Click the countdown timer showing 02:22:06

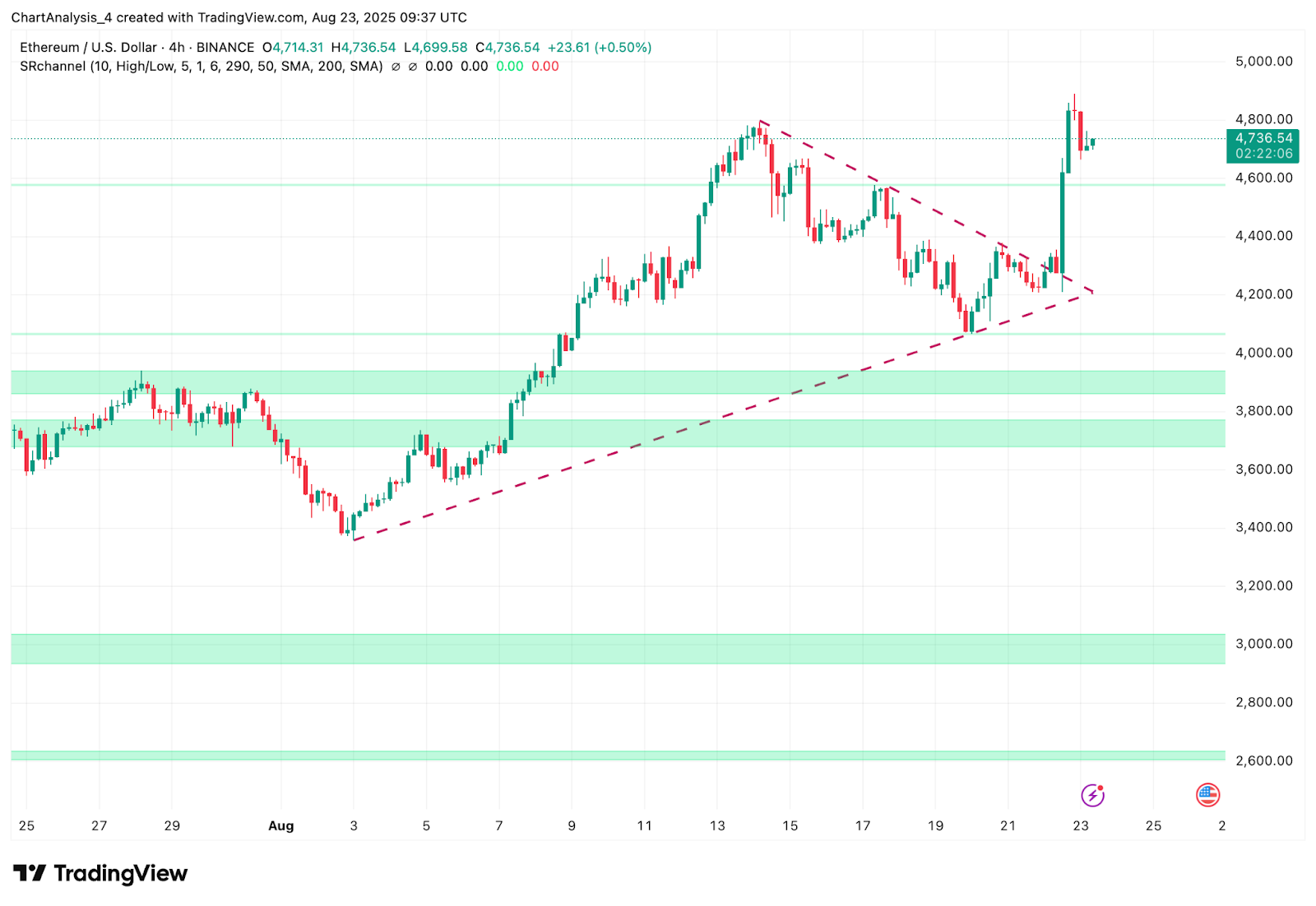pos(1264,155)
